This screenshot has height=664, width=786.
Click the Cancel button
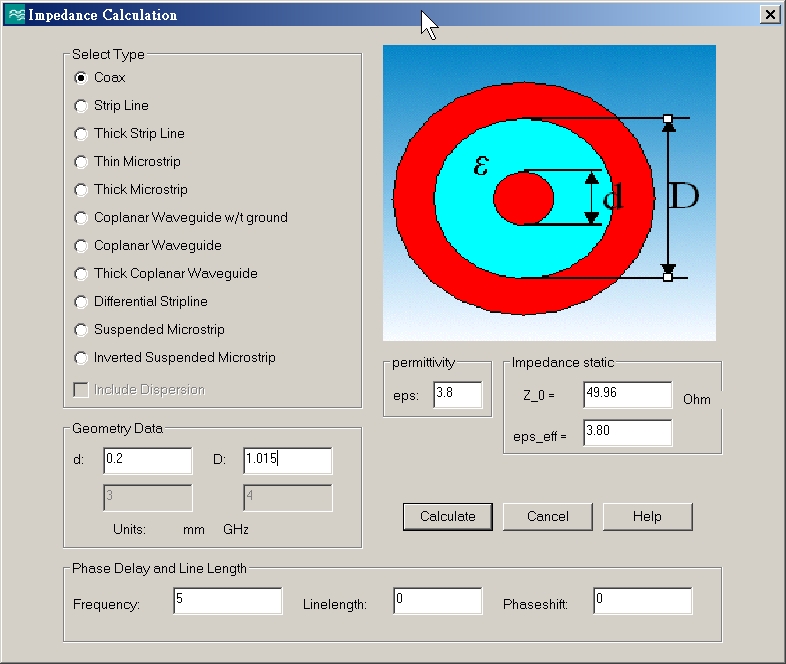[x=547, y=516]
